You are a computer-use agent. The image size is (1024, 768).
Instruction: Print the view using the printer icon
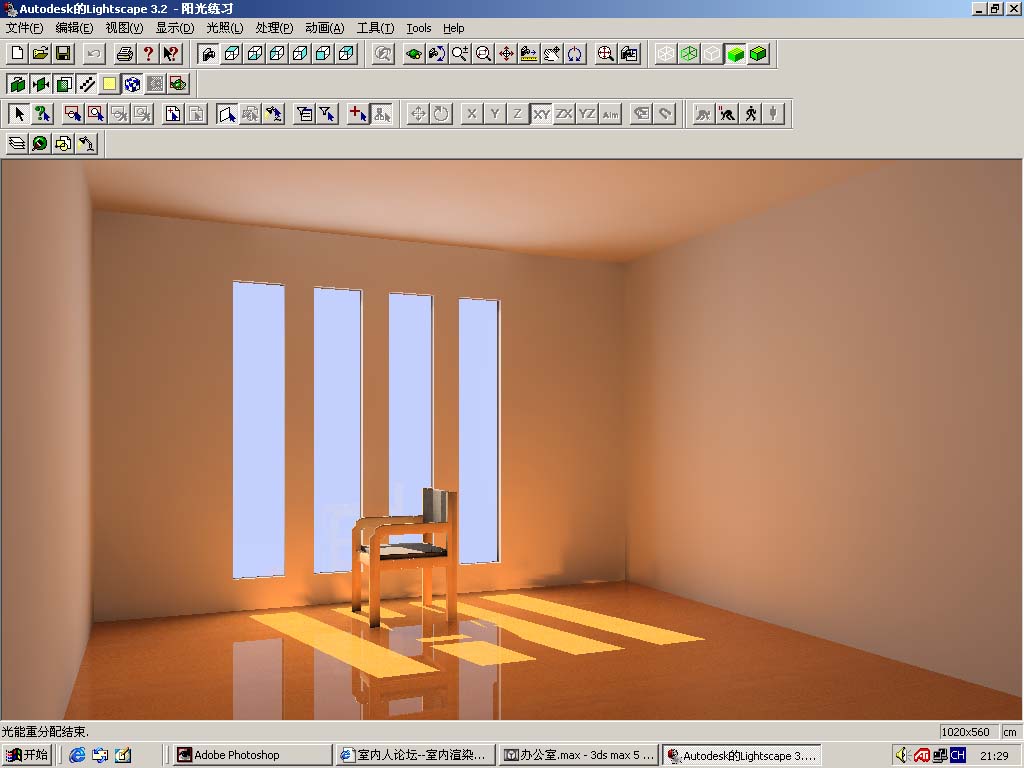[125, 54]
